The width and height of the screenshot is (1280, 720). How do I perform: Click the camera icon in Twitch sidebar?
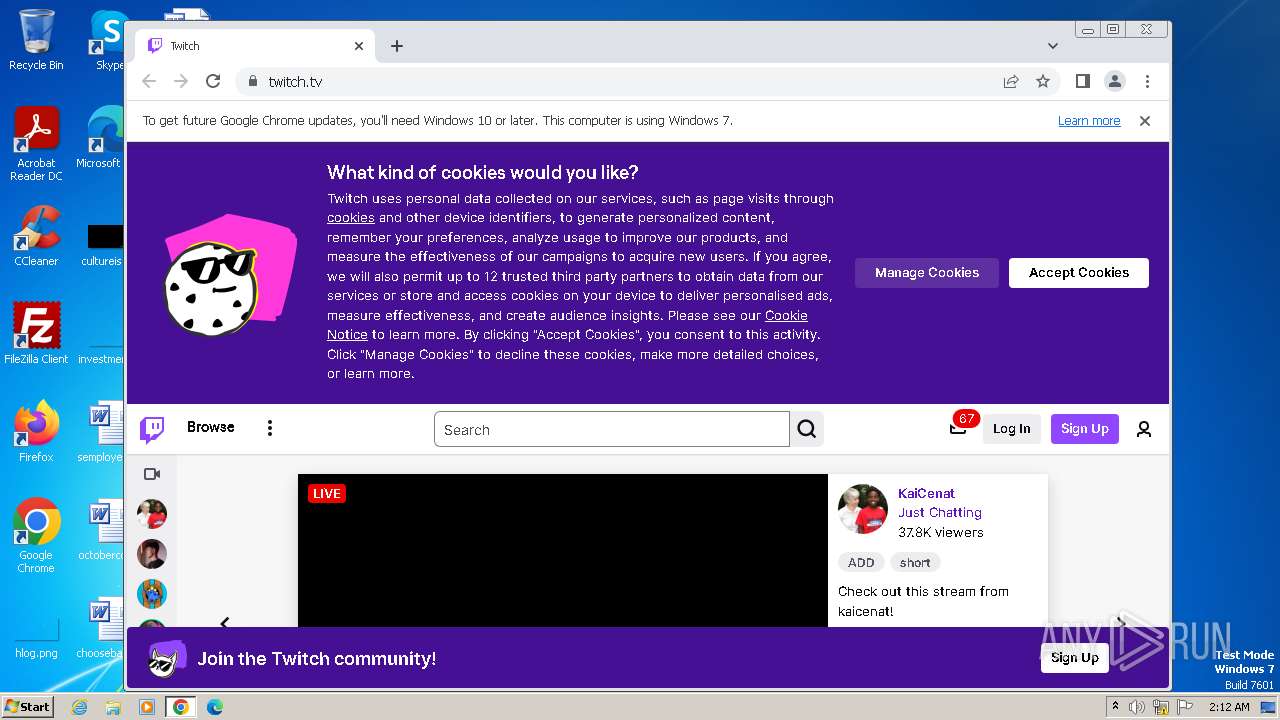coord(152,474)
